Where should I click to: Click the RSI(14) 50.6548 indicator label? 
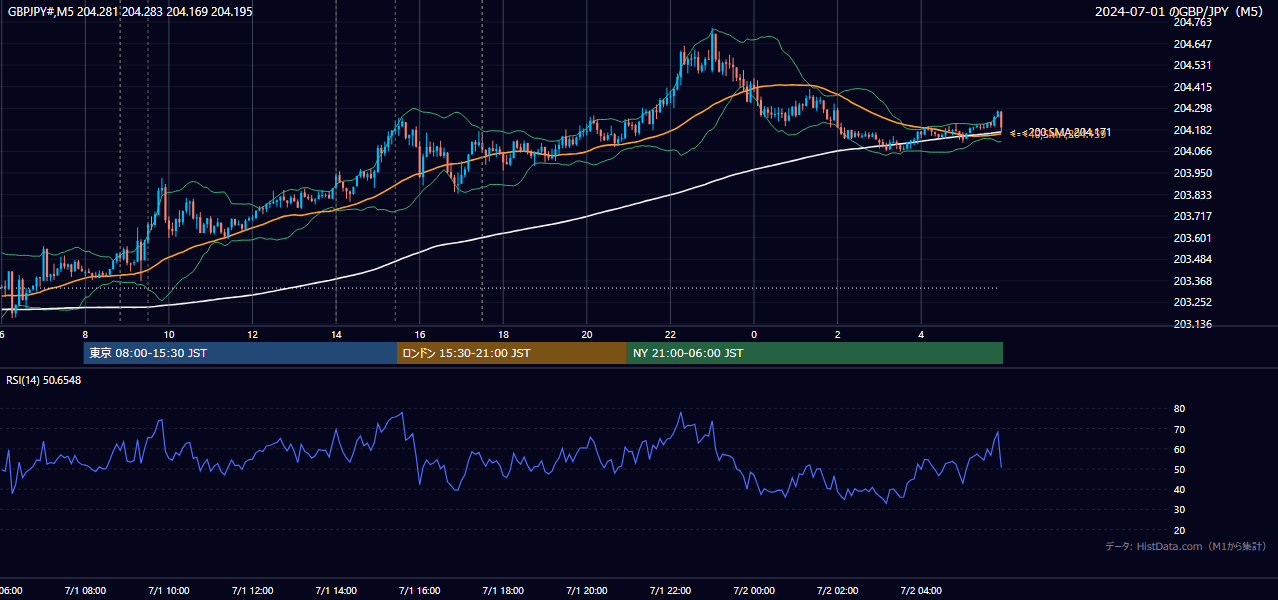pos(44,380)
